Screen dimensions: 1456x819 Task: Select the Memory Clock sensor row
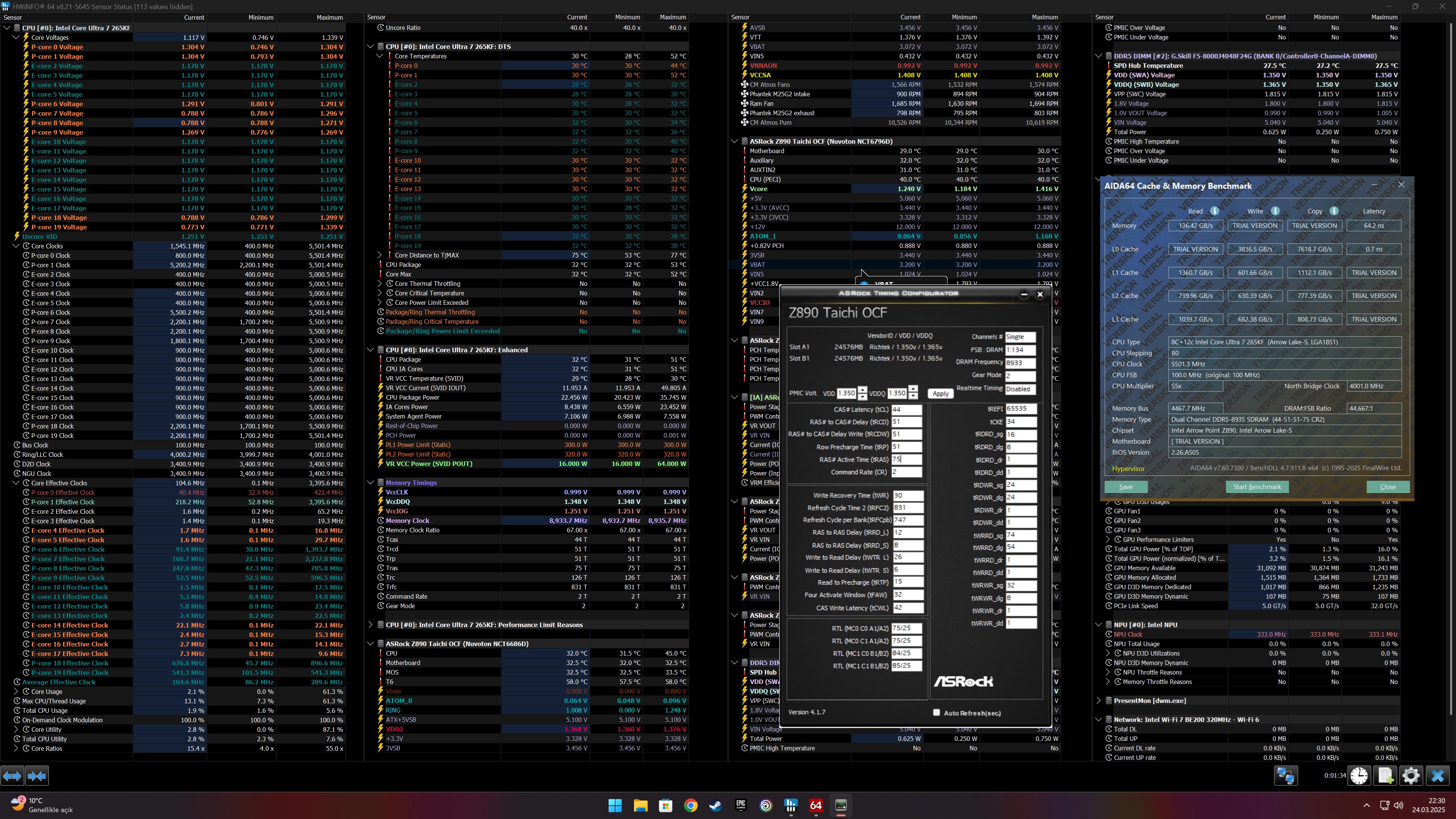[x=527, y=521]
